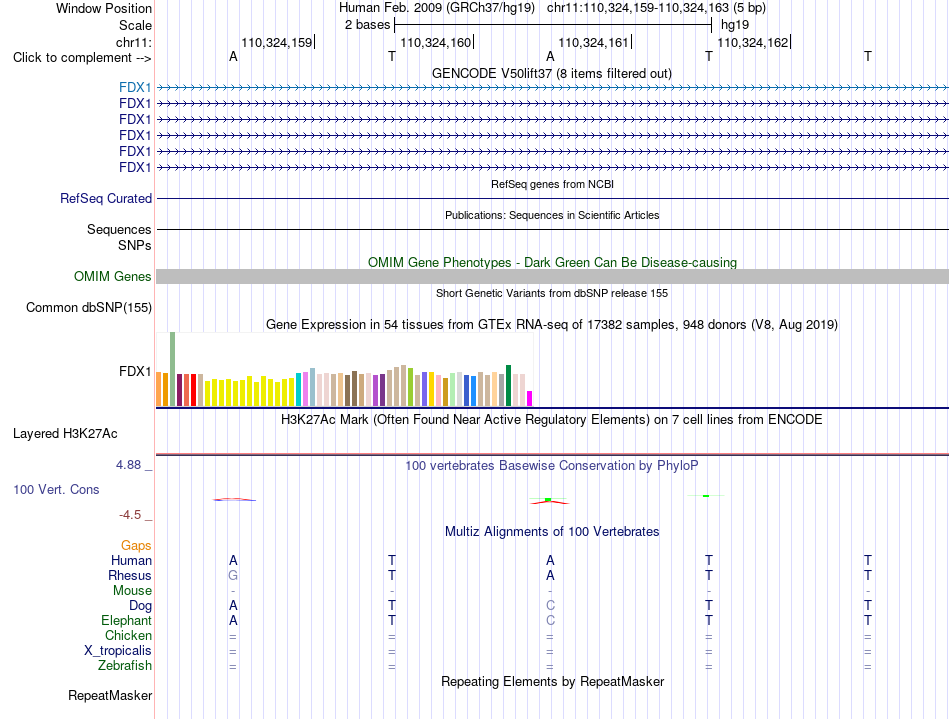Click the hg19 label beside scale bar
950x719 pixels.
click(x=735, y=25)
